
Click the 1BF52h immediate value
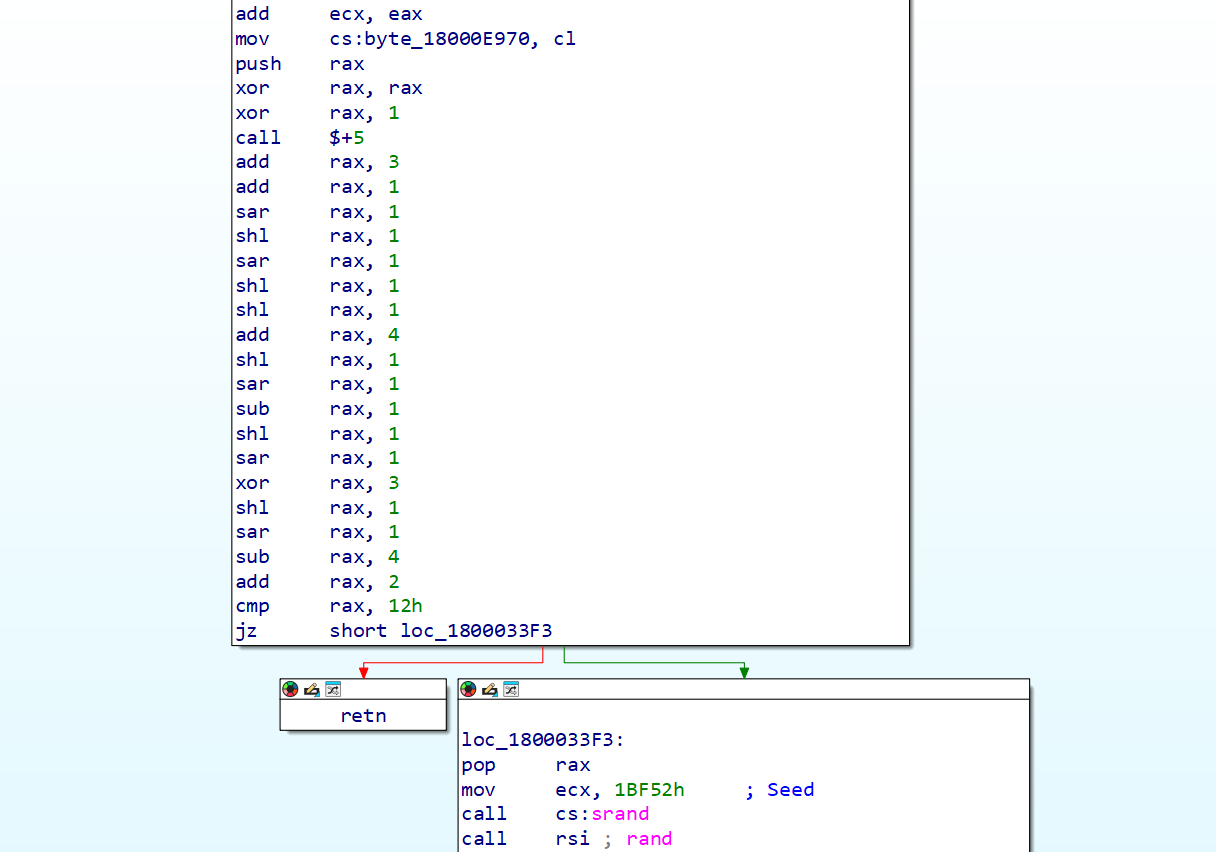tap(649, 790)
